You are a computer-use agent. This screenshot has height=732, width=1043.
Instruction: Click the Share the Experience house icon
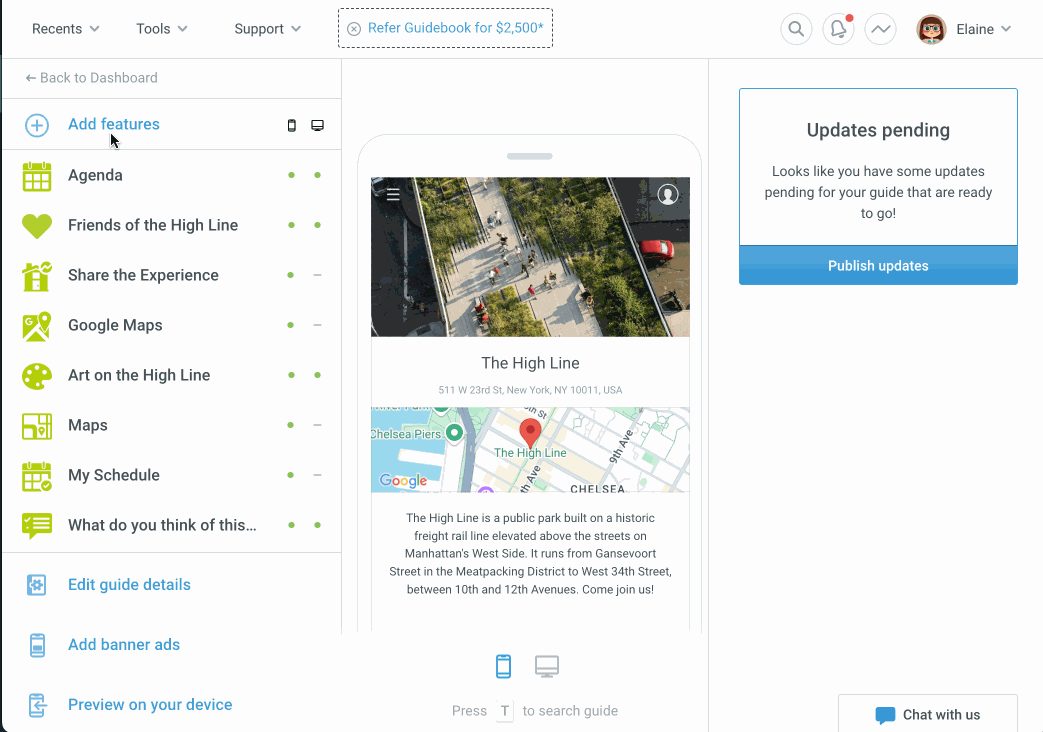point(37,276)
